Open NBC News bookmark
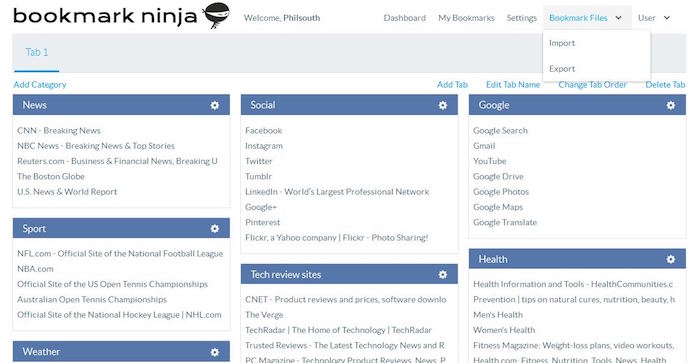This screenshot has height=363, width=700. point(96,146)
